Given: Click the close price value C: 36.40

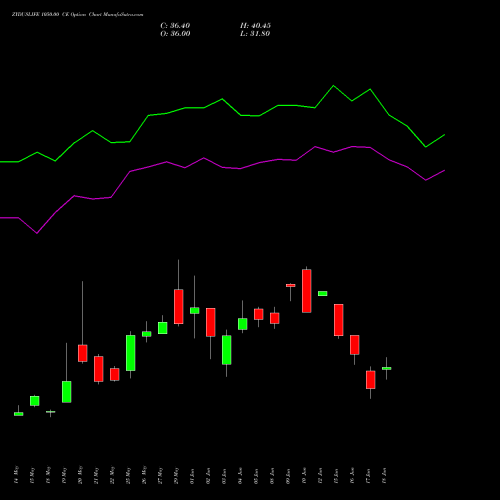Looking at the screenshot, I should (175, 26).
